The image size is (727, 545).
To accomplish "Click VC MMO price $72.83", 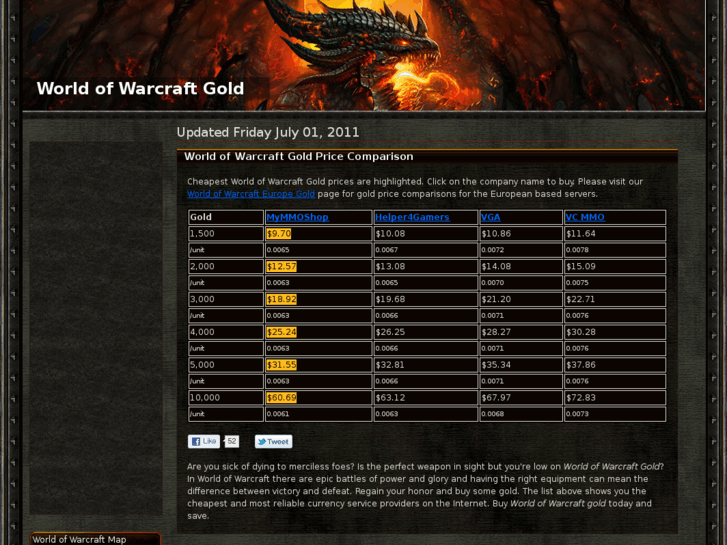I will [x=580, y=398].
